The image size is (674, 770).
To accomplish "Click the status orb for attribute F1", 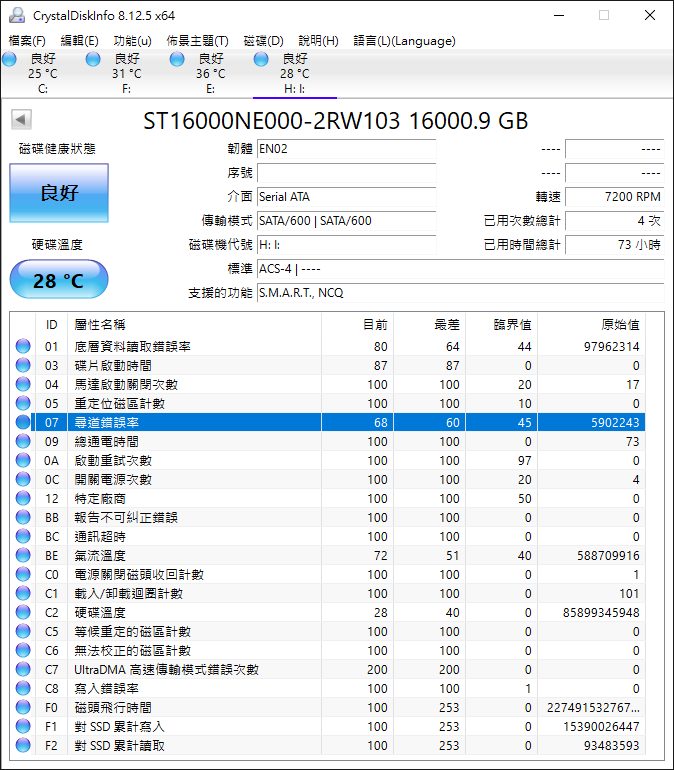I will point(23,726).
